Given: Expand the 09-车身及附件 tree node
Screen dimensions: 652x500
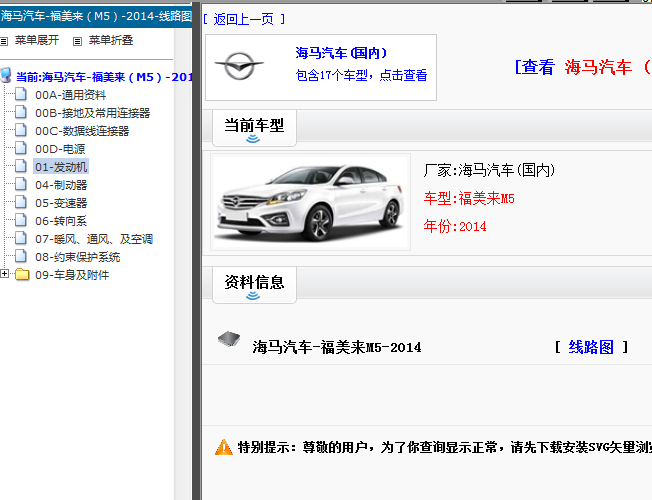Looking at the screenshot, I should pos(4,274).
